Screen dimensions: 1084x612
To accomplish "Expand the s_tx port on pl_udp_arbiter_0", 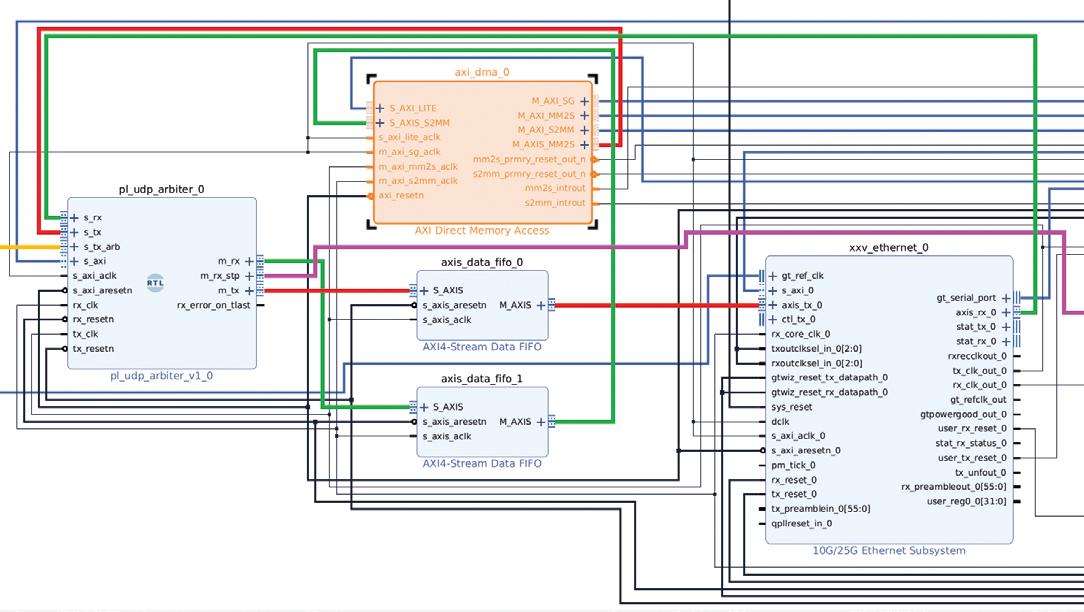I will click(74, 232).
